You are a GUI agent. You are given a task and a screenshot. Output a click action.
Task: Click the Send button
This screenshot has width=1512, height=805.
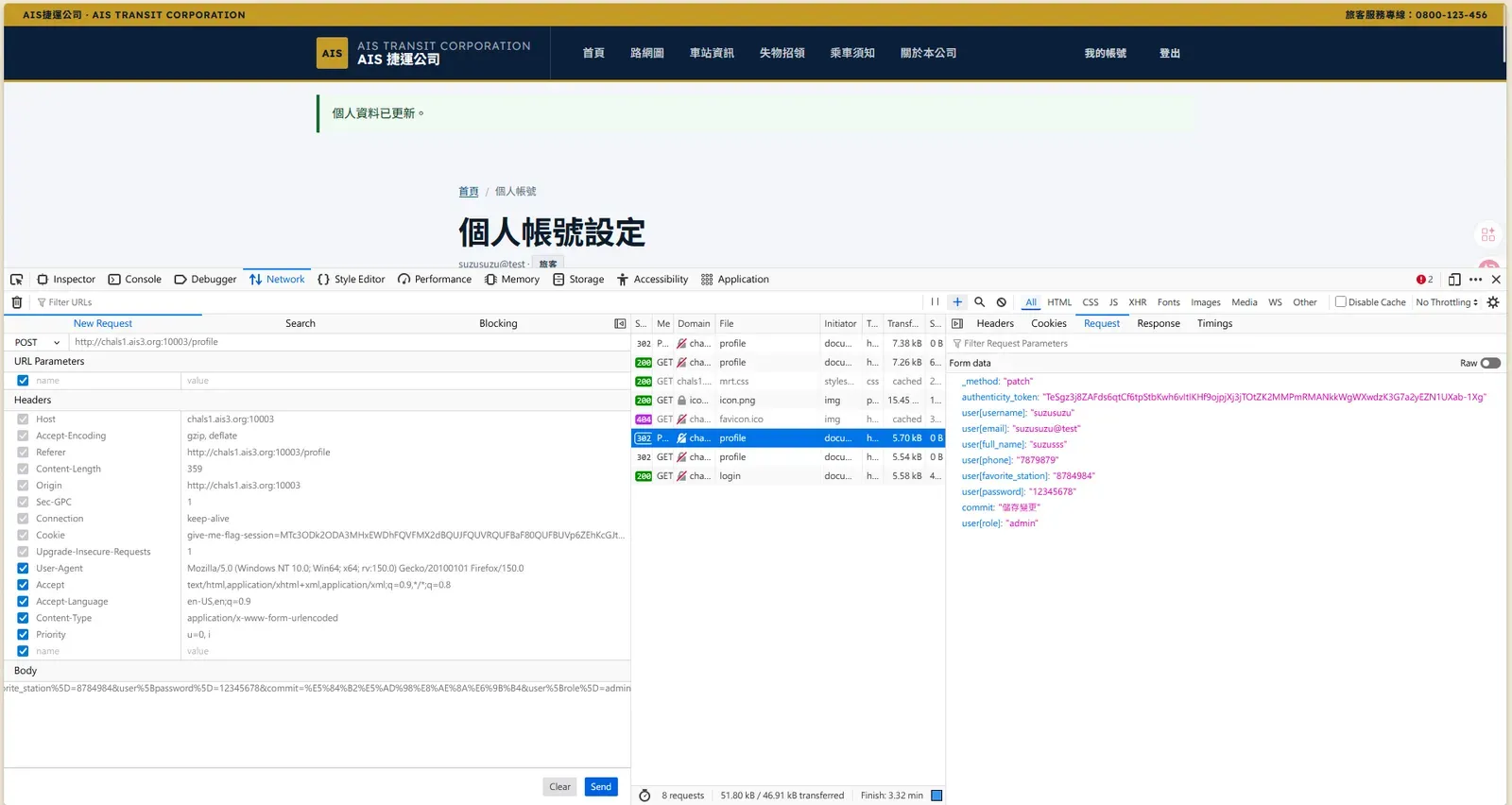coord(601,787)
